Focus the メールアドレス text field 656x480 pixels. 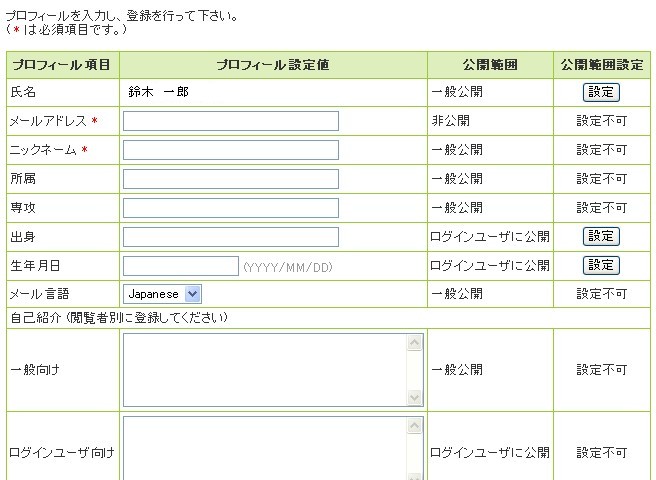231,121
